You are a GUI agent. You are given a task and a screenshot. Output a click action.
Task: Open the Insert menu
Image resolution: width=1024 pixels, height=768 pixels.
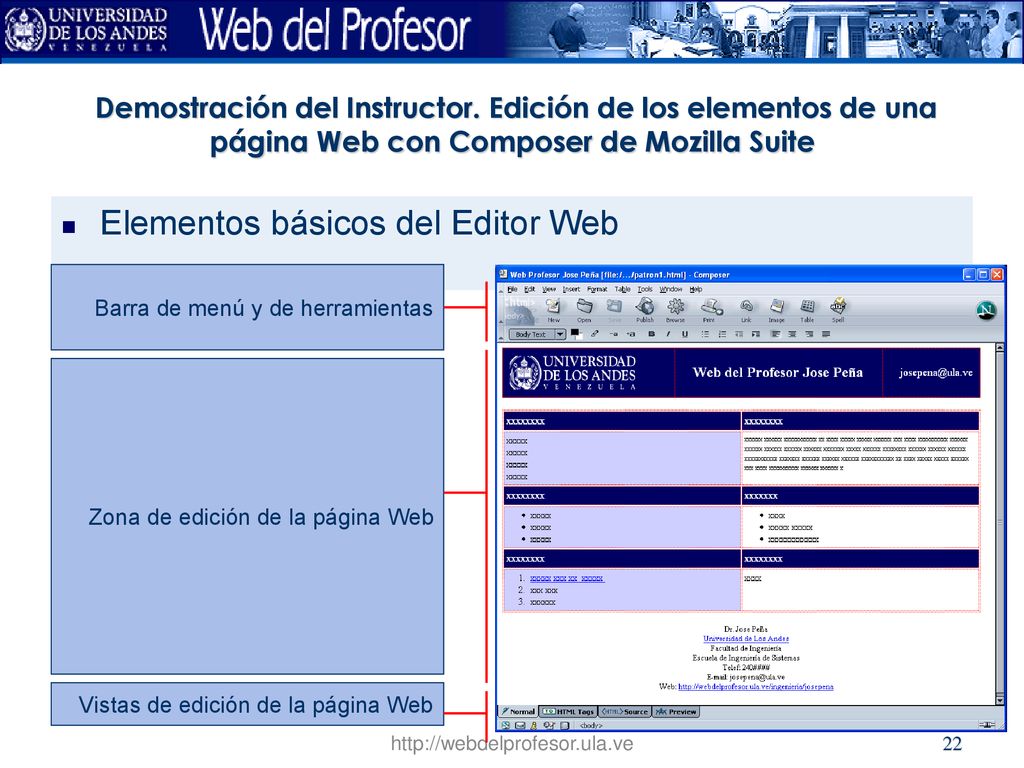[x=571, y=289]
